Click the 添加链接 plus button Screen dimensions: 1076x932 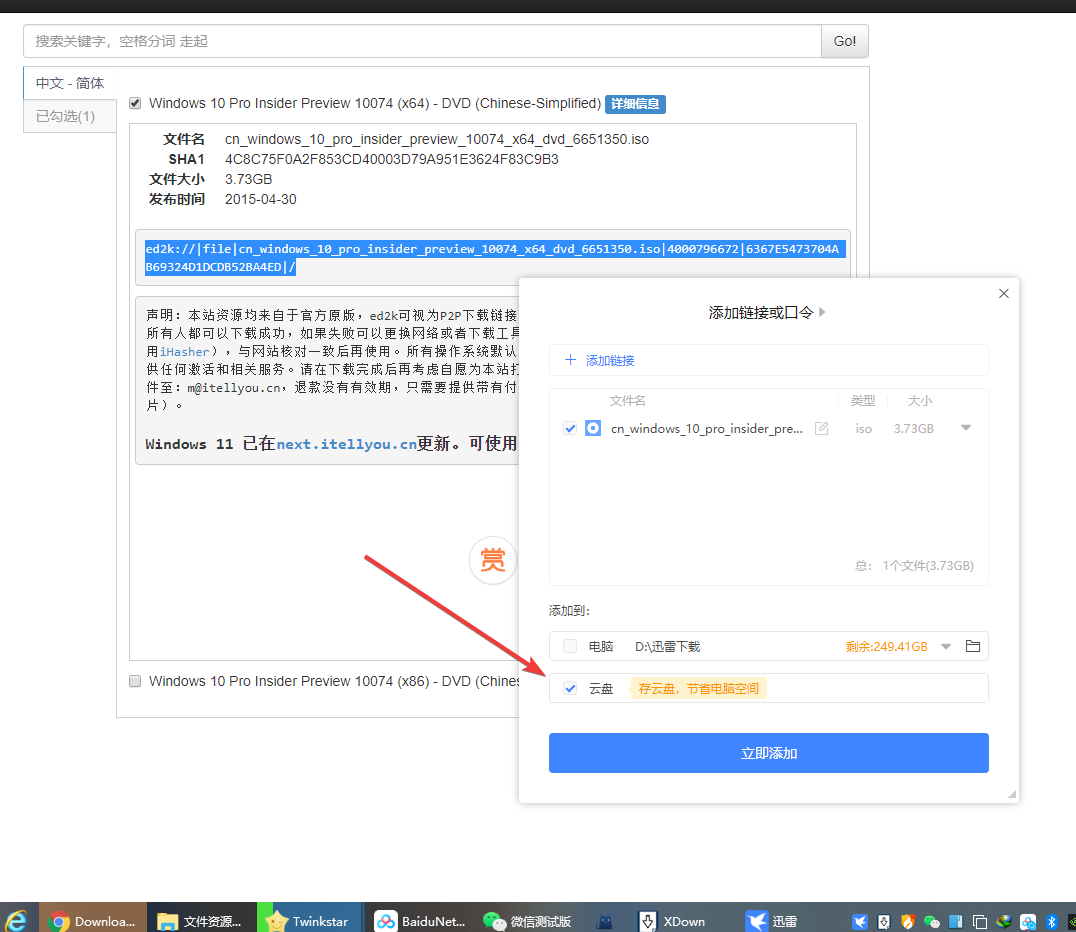click(x=600, y=360)
